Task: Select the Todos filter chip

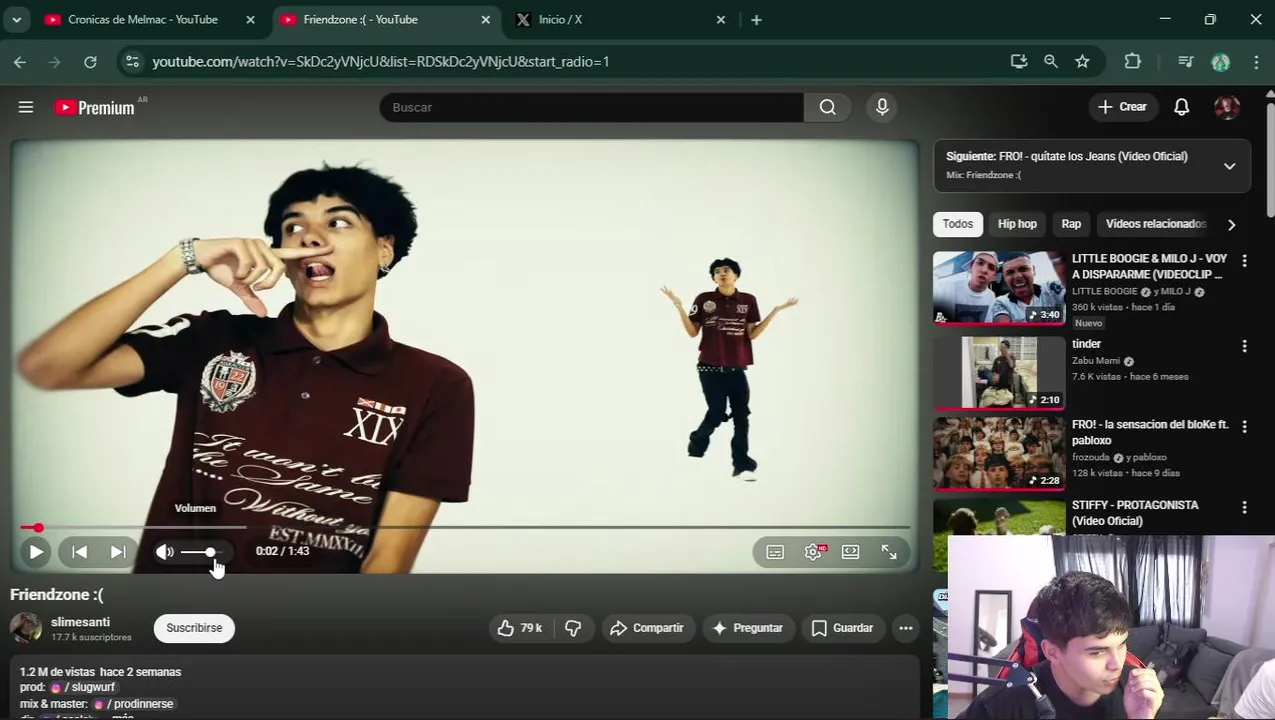Action: tap(957, 224)
